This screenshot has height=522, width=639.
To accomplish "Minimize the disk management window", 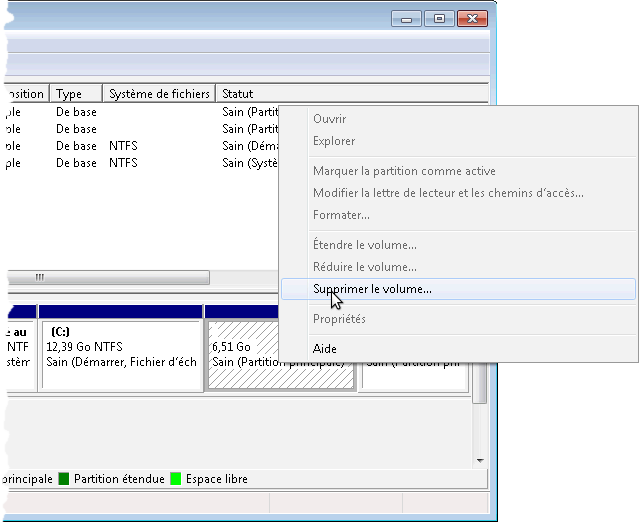I will tap(406, 19).
